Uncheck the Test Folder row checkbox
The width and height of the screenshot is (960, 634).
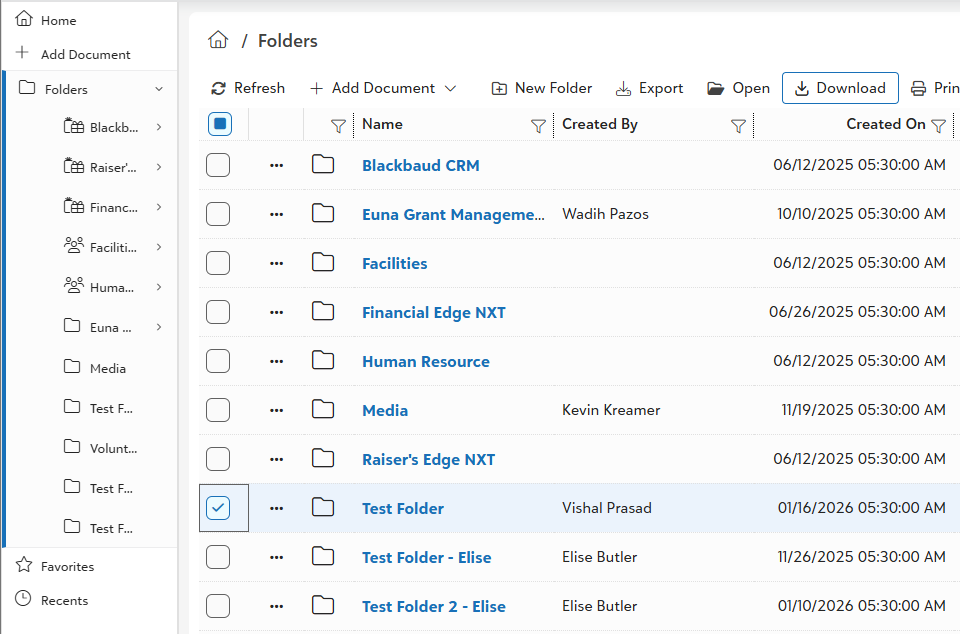tap(218, 508)
